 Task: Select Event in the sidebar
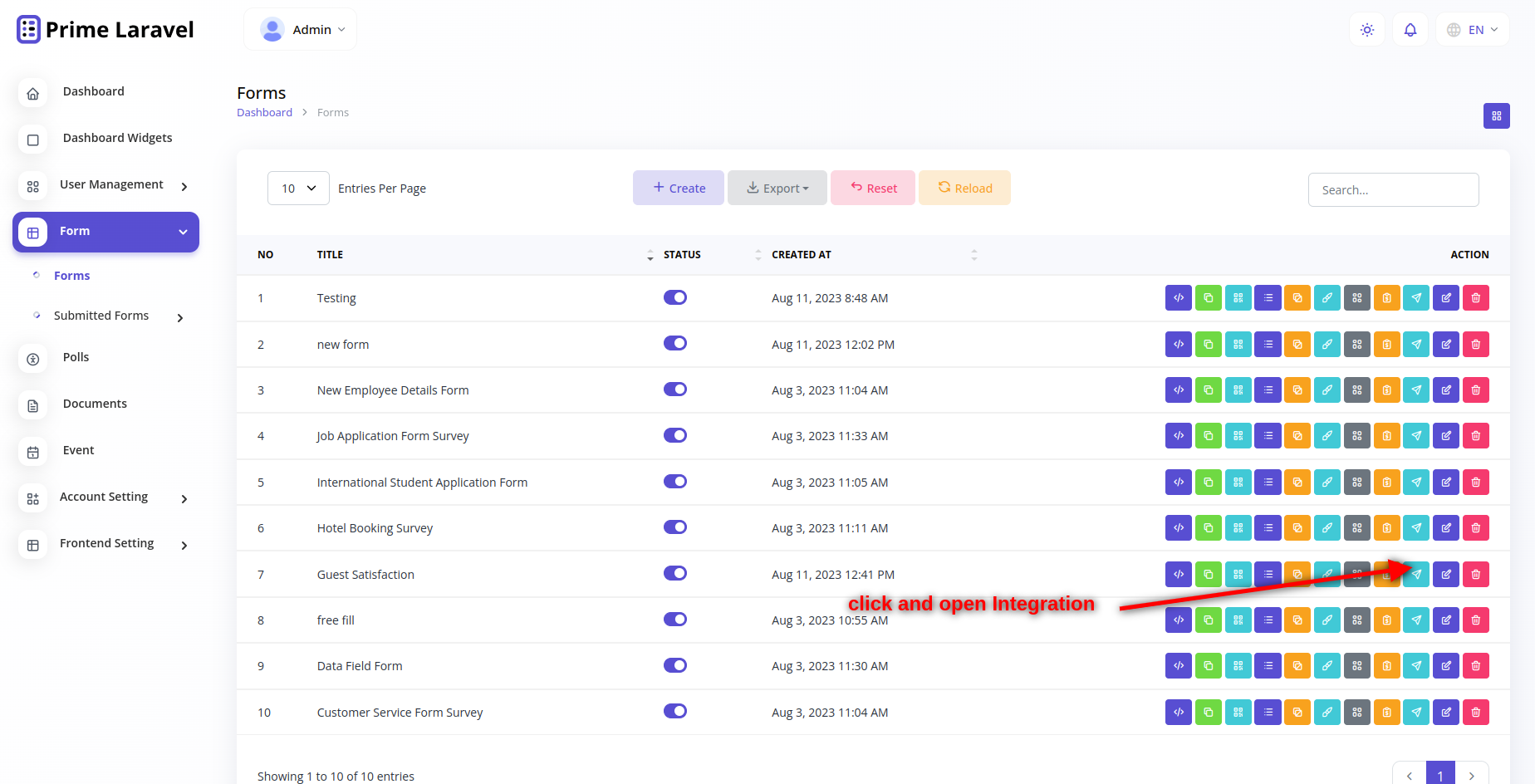click(78, 451)
